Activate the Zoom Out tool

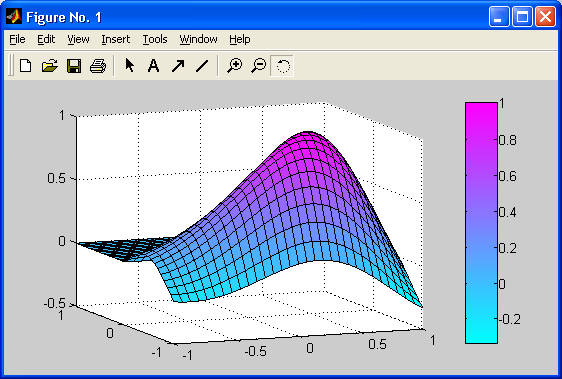pyautogui.click(x=258, y=66)
